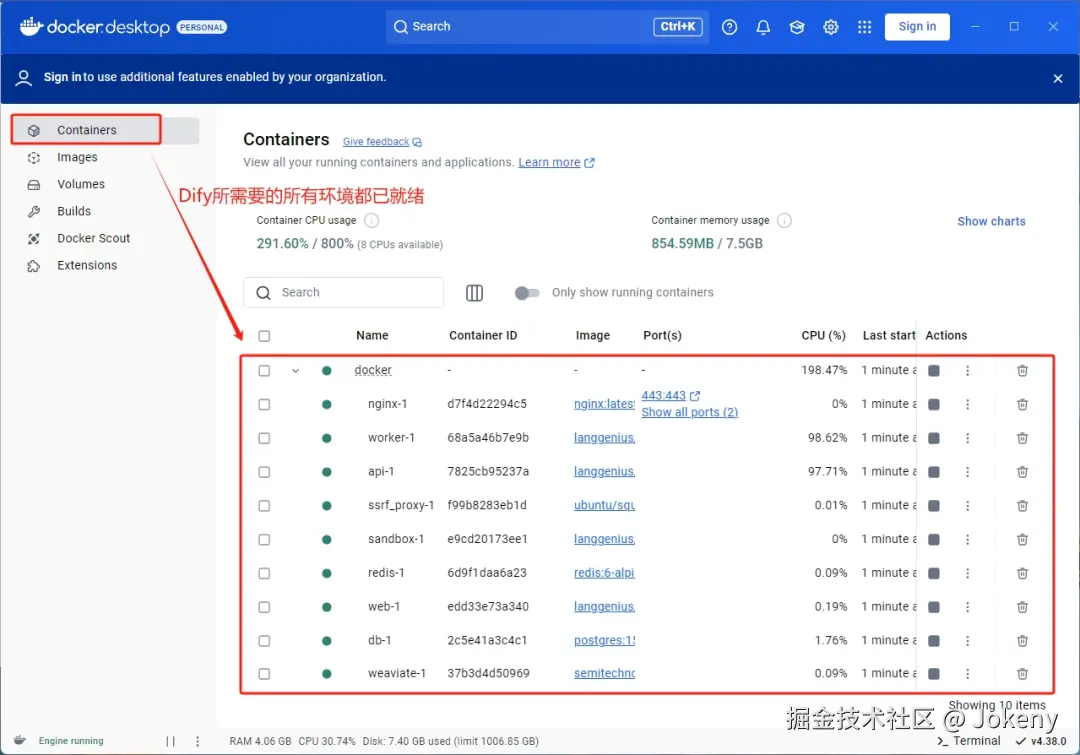Go to Images in sidebar
This screenshot has height=755, width=1080.
click(77, 158)
